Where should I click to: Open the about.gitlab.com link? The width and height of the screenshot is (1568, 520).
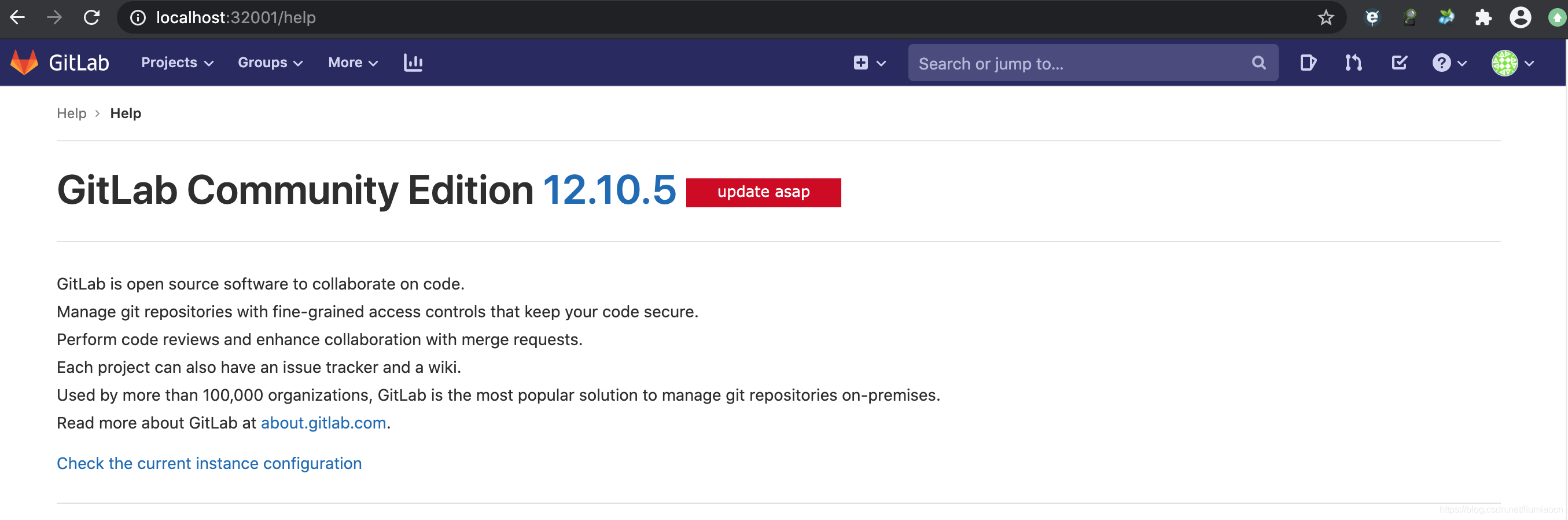click(323, 423)
